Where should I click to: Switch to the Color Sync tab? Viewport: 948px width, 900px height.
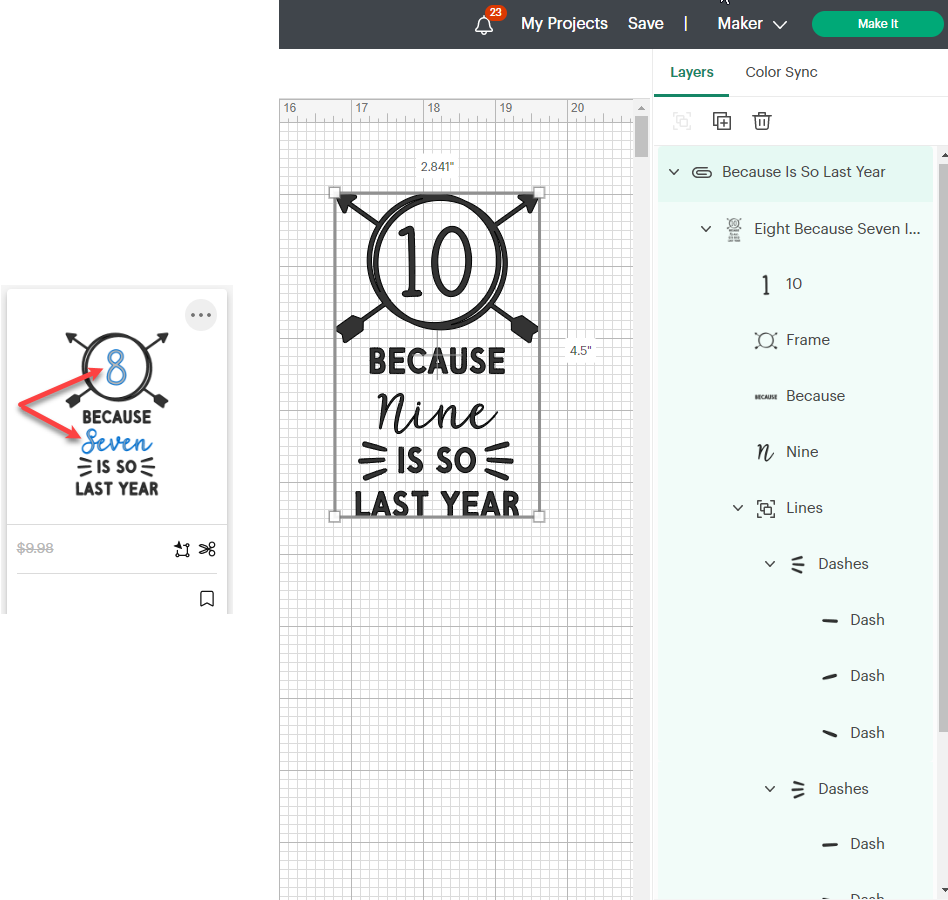781,72
